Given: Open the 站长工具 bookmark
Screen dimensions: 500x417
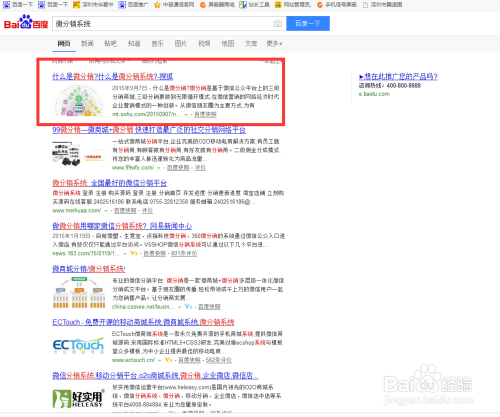Looking at the screenshot, I should (254, 5).
